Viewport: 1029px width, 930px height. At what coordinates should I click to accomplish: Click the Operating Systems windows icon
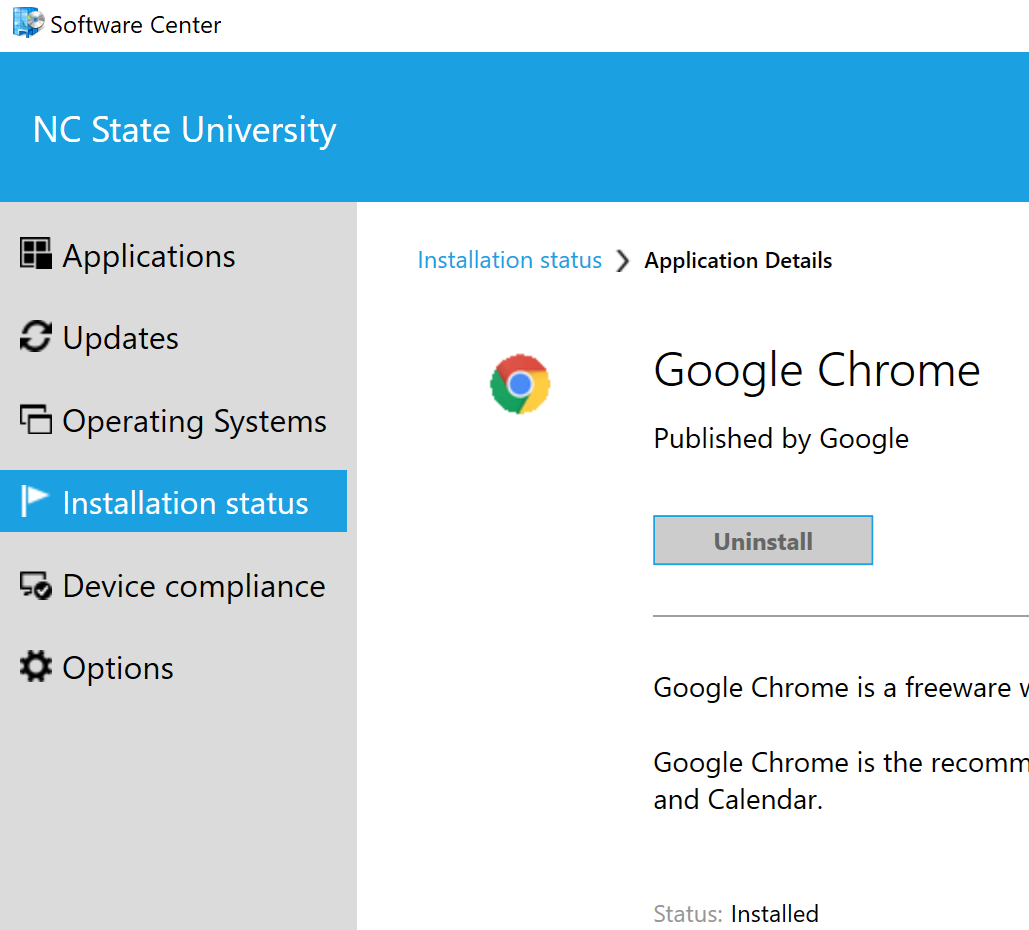[x=35, y=419]
